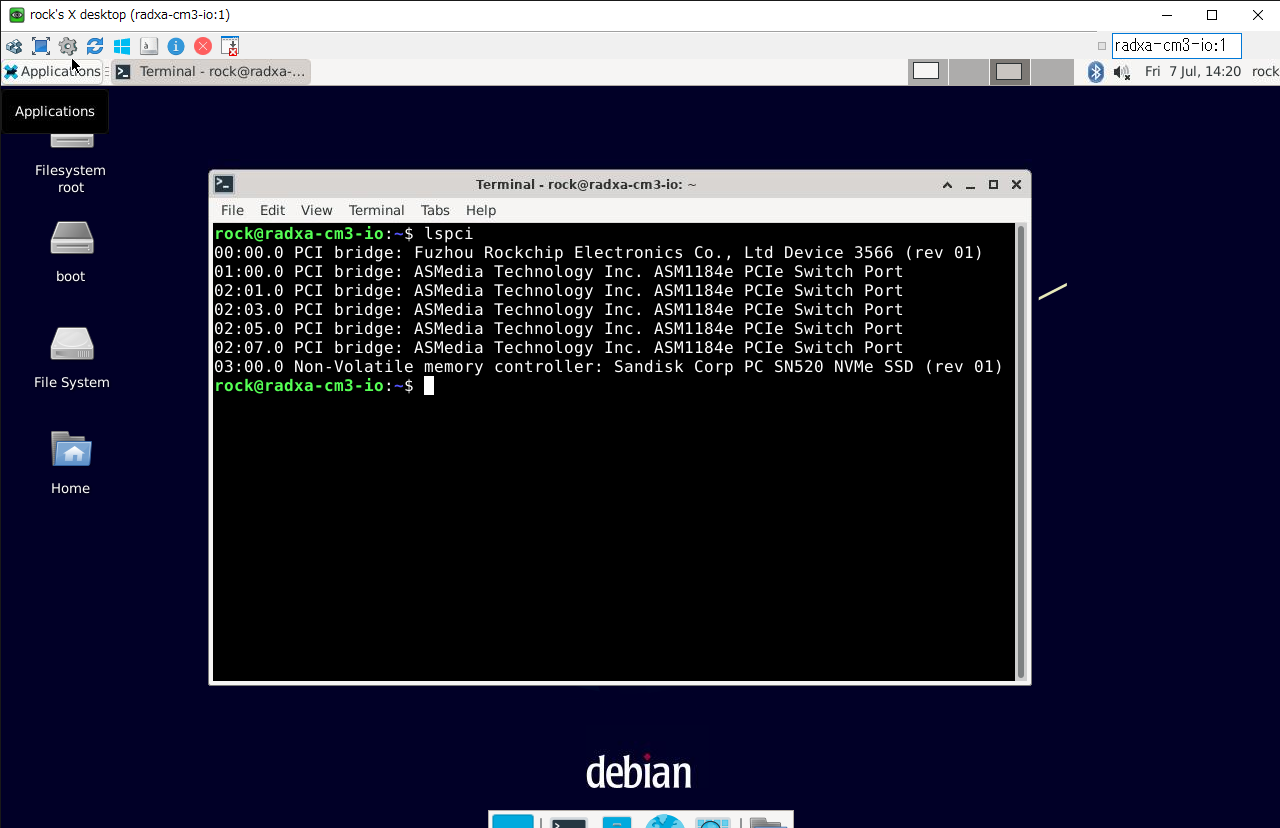Tick the small checkbox beside the host field
The height and width of the screenshot is (828, 1280).
coord(1102,46)
